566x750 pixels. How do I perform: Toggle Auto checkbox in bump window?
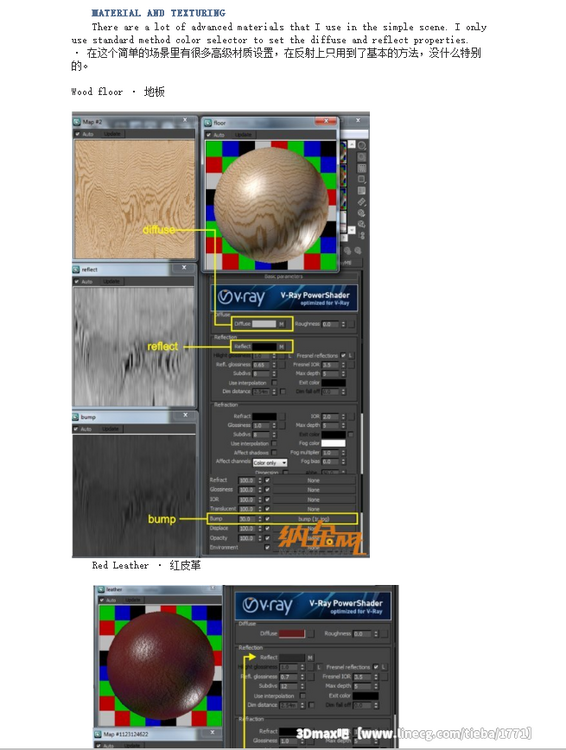coord(77,429)
